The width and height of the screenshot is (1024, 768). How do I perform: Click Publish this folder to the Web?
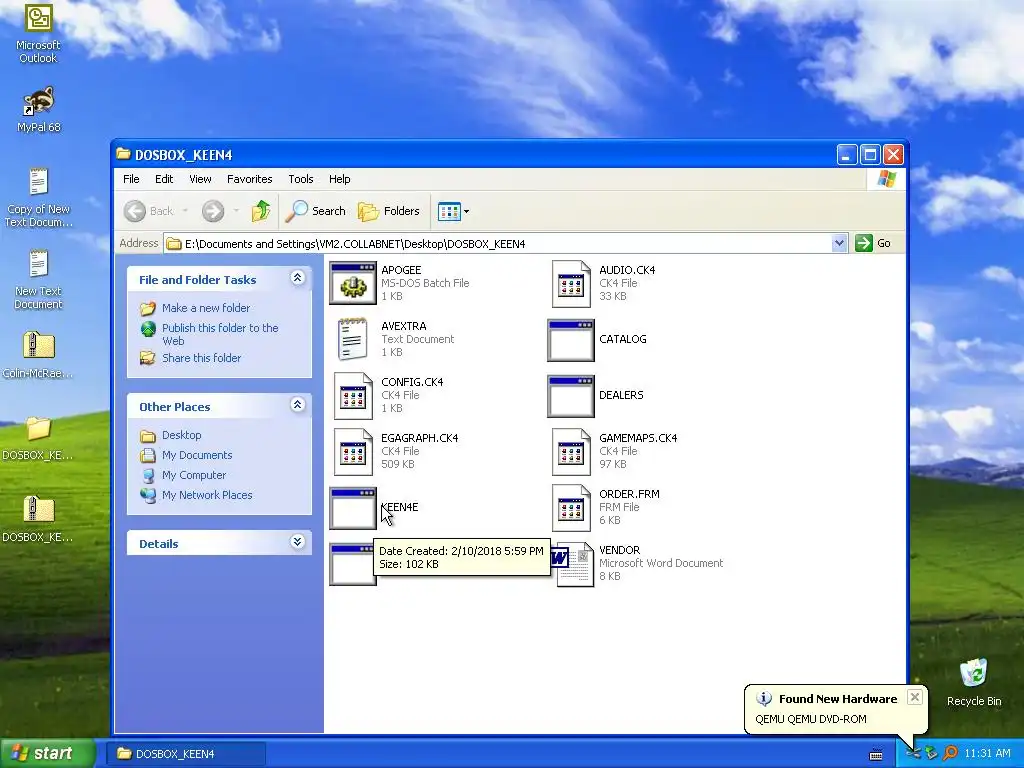tap(220, 334)
